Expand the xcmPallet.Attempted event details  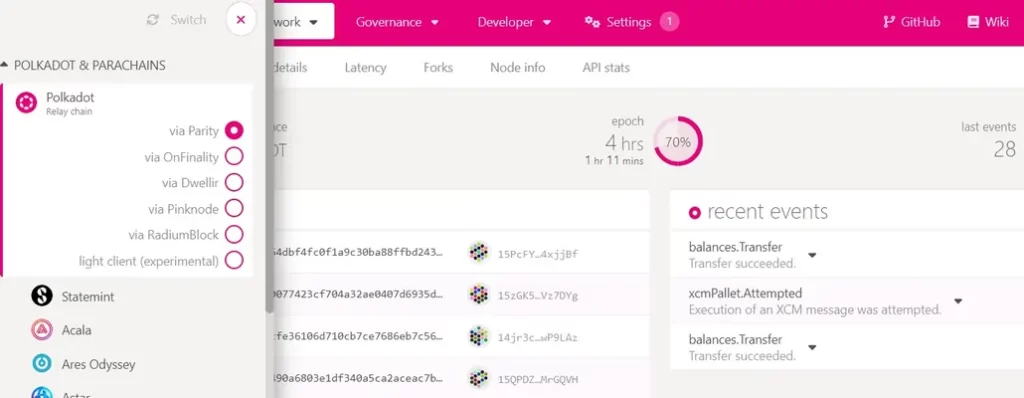click(958, 301)
